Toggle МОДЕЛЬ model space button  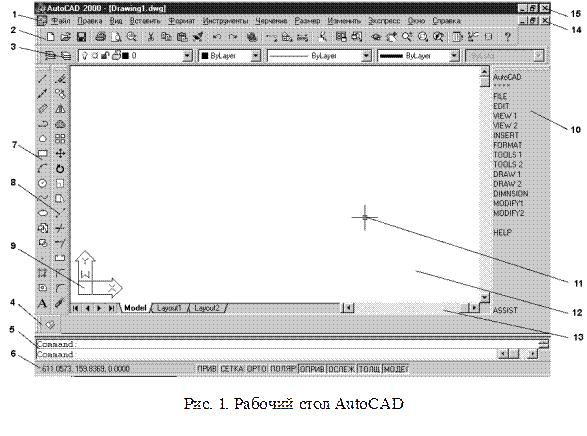point(395,369)
